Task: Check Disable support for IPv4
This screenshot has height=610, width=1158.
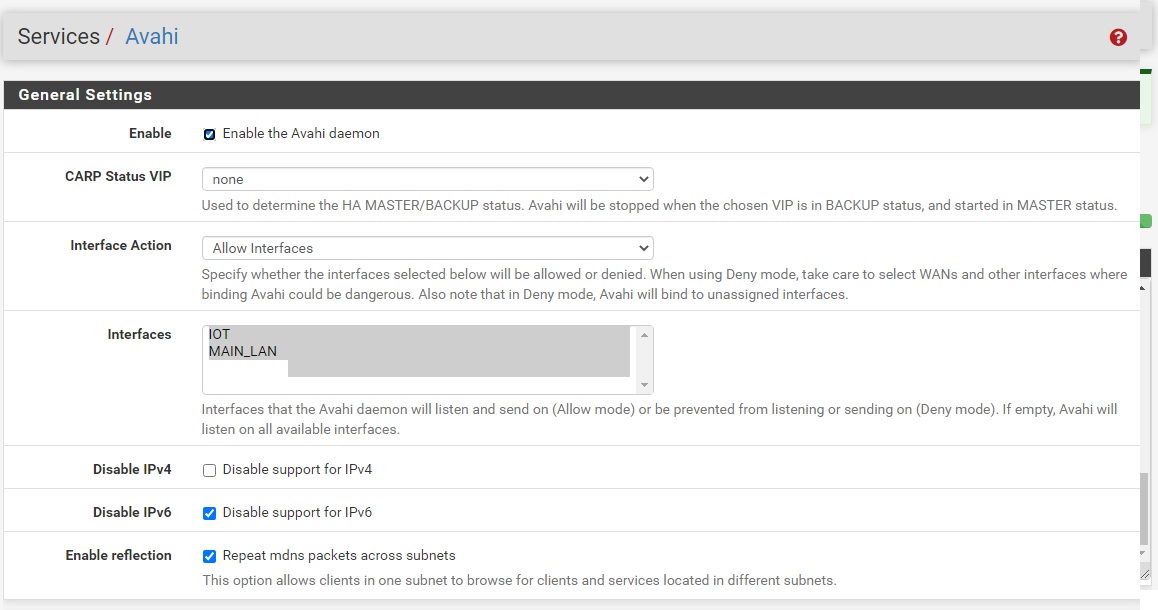Action: 209,470
